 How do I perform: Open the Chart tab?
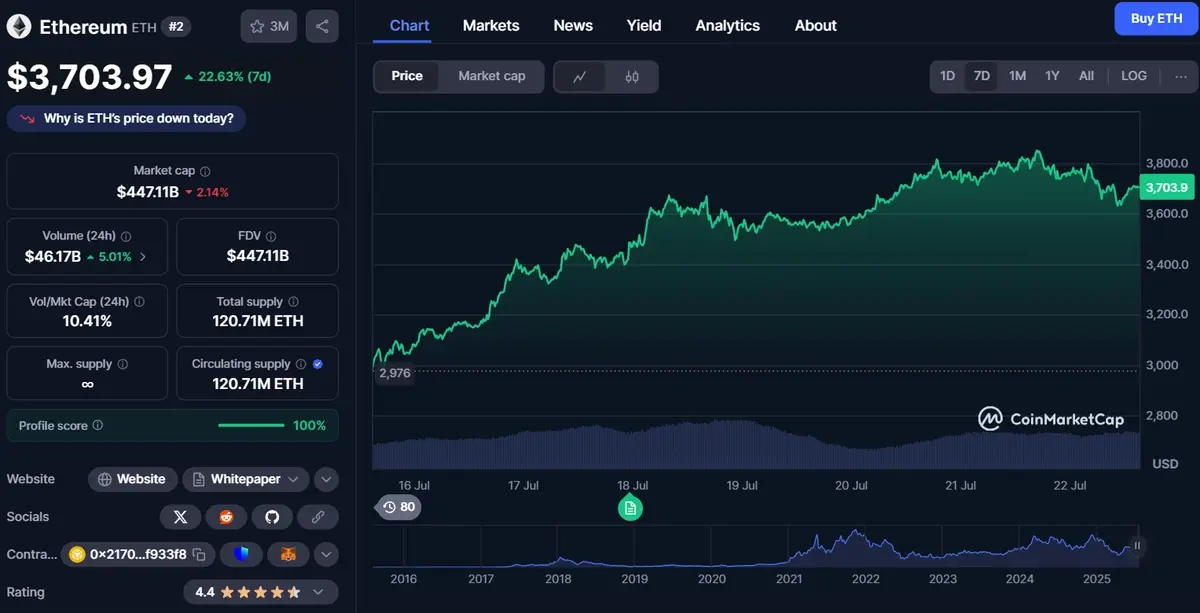coord(409,26)
